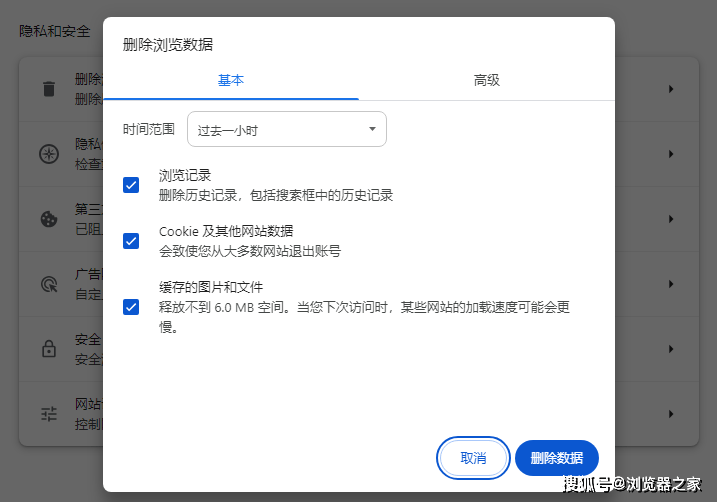The height and width of the screenshot is (502, 717).
Task: Click the 取消 button
Action: pyautogui.click(x=473, y=458)
